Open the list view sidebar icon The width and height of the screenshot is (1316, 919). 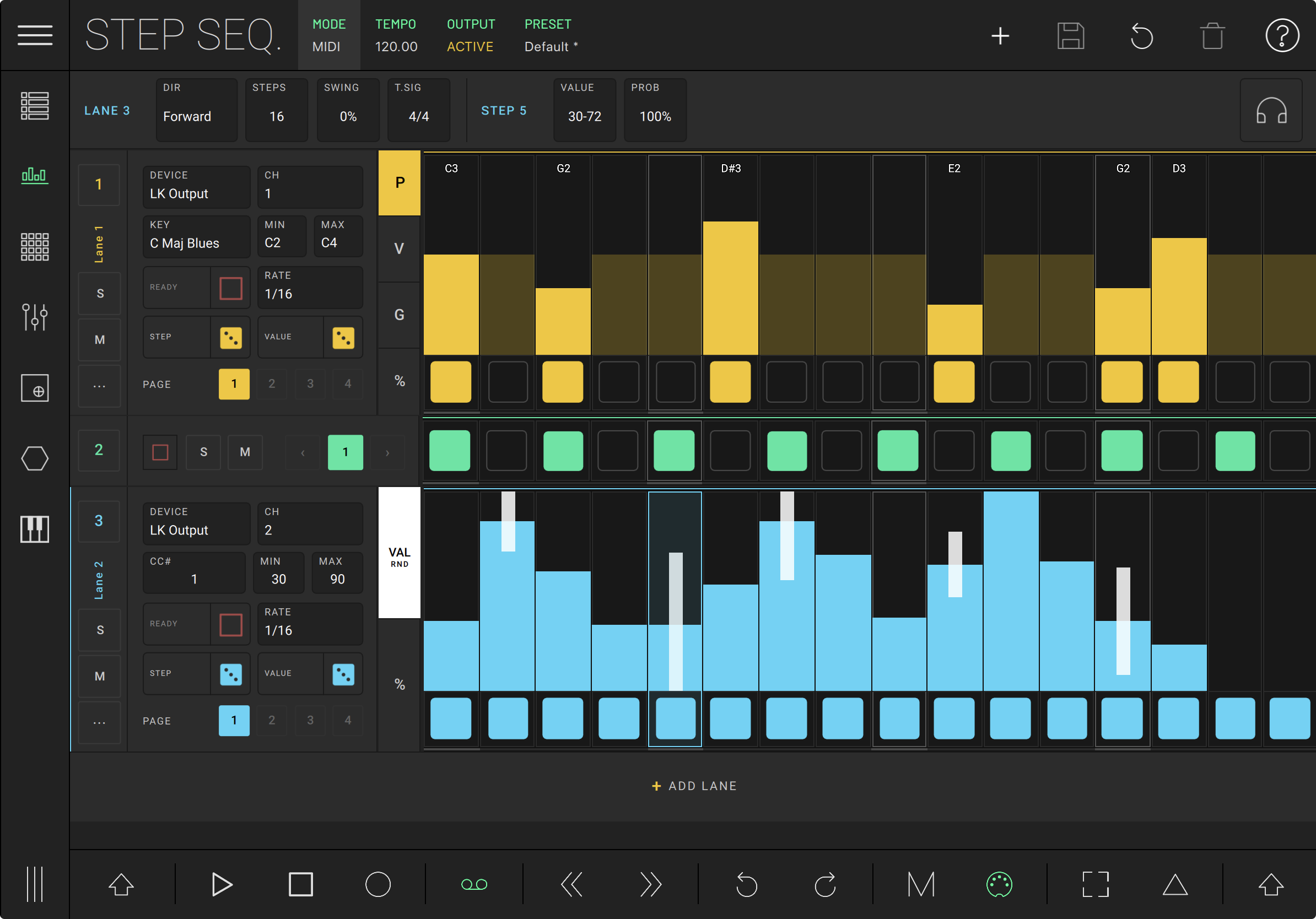[x=34, y=106]
